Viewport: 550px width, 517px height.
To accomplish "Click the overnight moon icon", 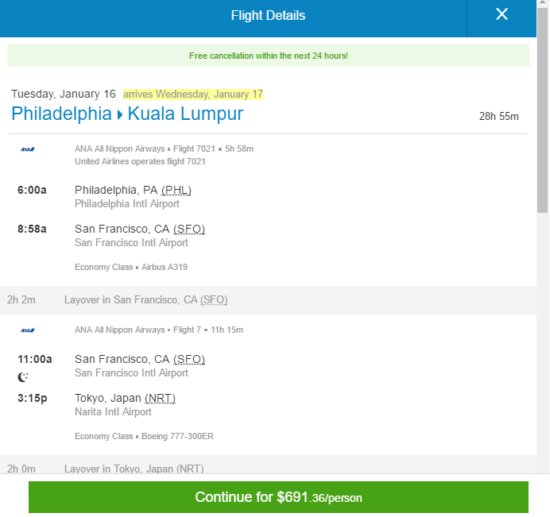I will pos(23,377).
